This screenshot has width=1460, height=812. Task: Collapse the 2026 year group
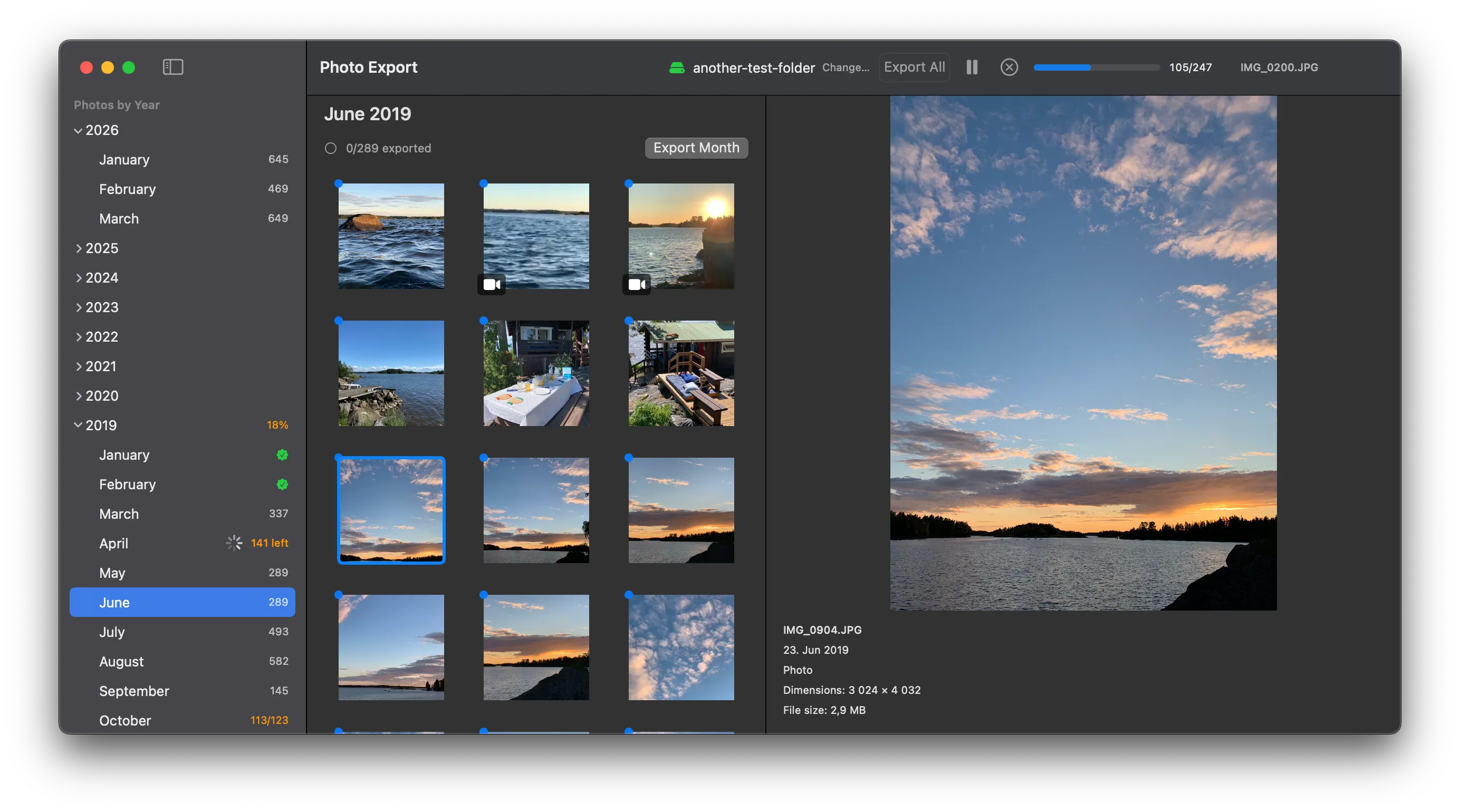(x=78, y=130)
